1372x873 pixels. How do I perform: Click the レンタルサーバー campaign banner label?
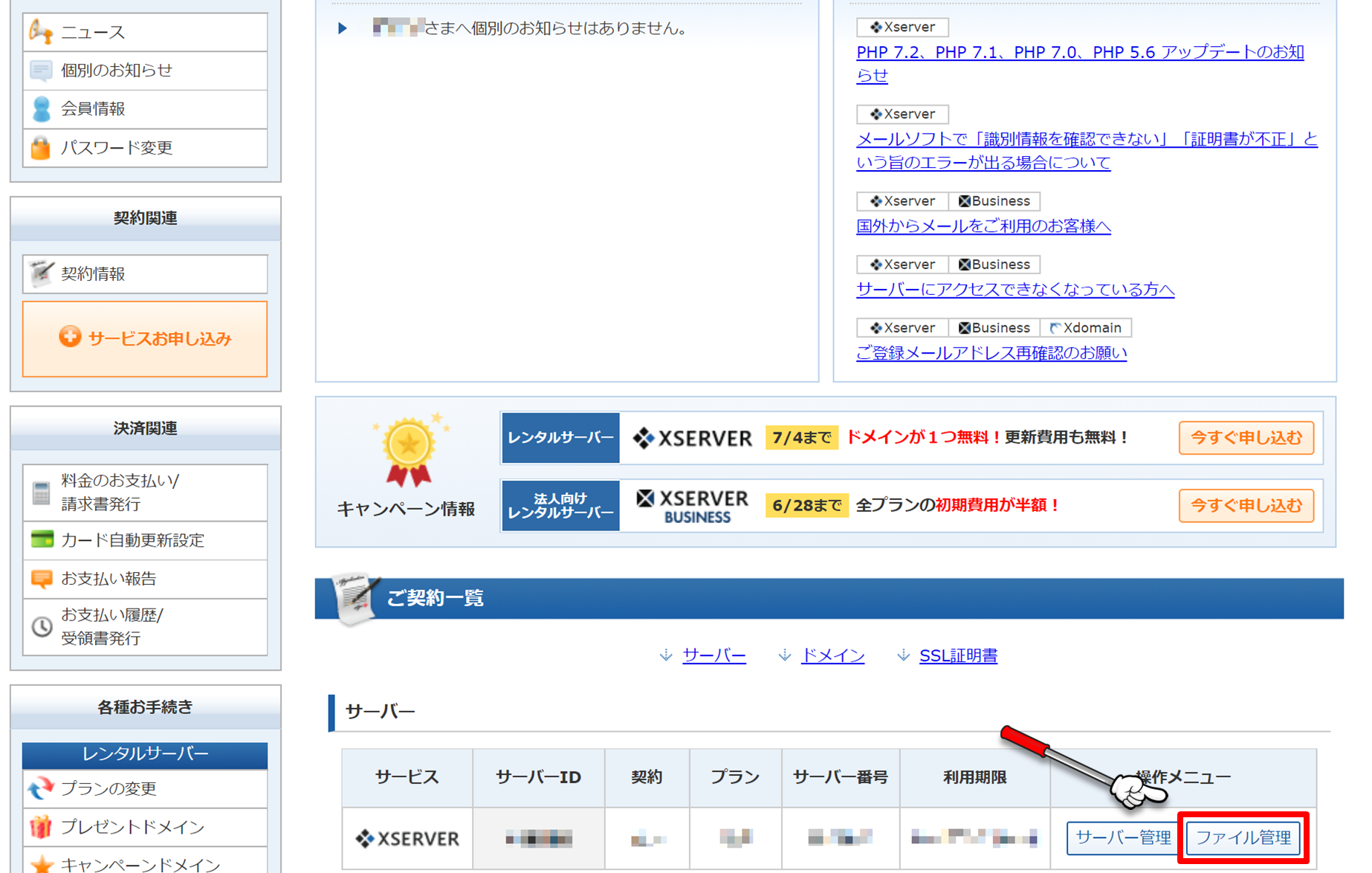point(560,438)
